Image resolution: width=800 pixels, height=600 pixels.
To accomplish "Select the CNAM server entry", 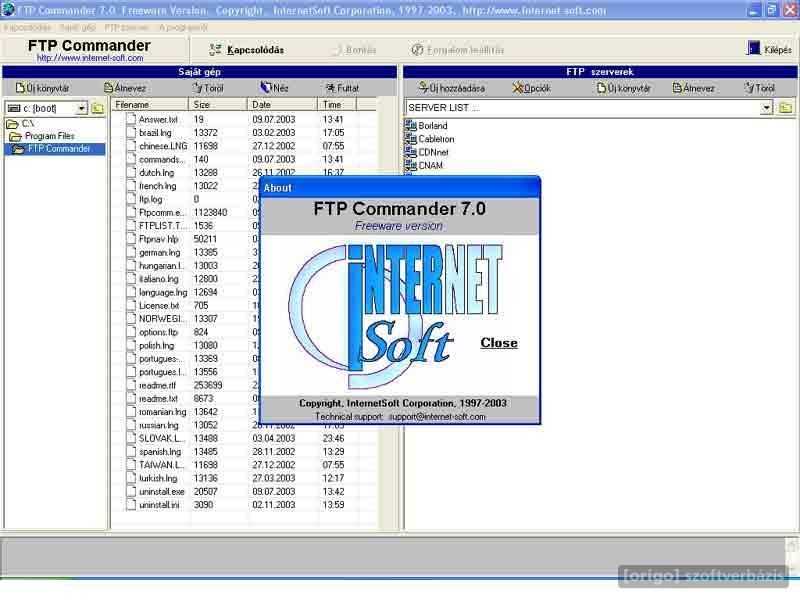I will (x=424, y=165).
